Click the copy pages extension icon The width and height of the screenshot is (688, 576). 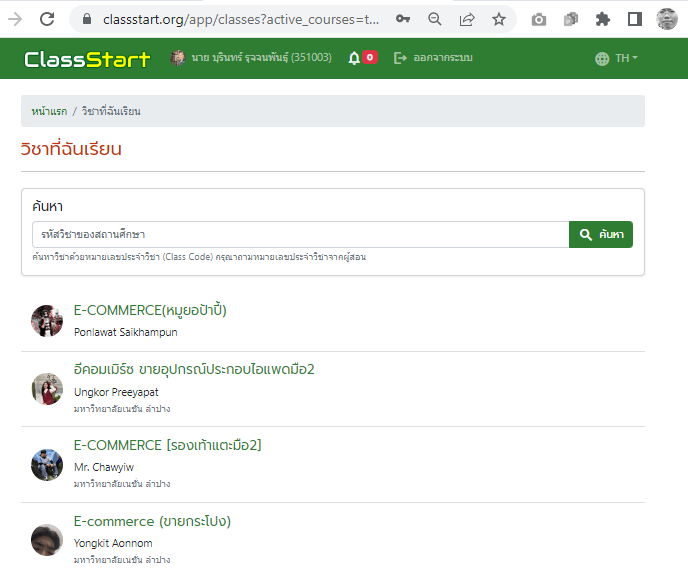pyautogui.click(x=571, y=19)
